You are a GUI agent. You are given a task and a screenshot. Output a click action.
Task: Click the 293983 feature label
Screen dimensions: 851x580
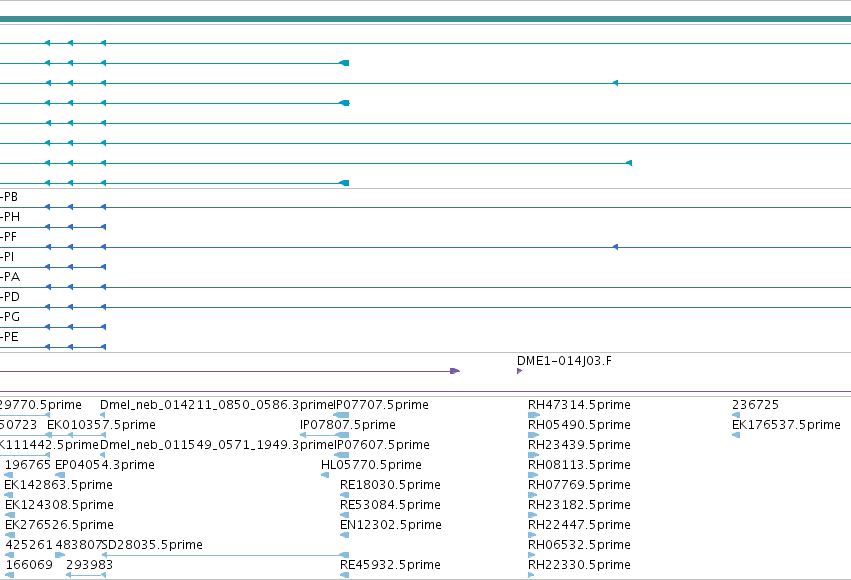point(90,565)
